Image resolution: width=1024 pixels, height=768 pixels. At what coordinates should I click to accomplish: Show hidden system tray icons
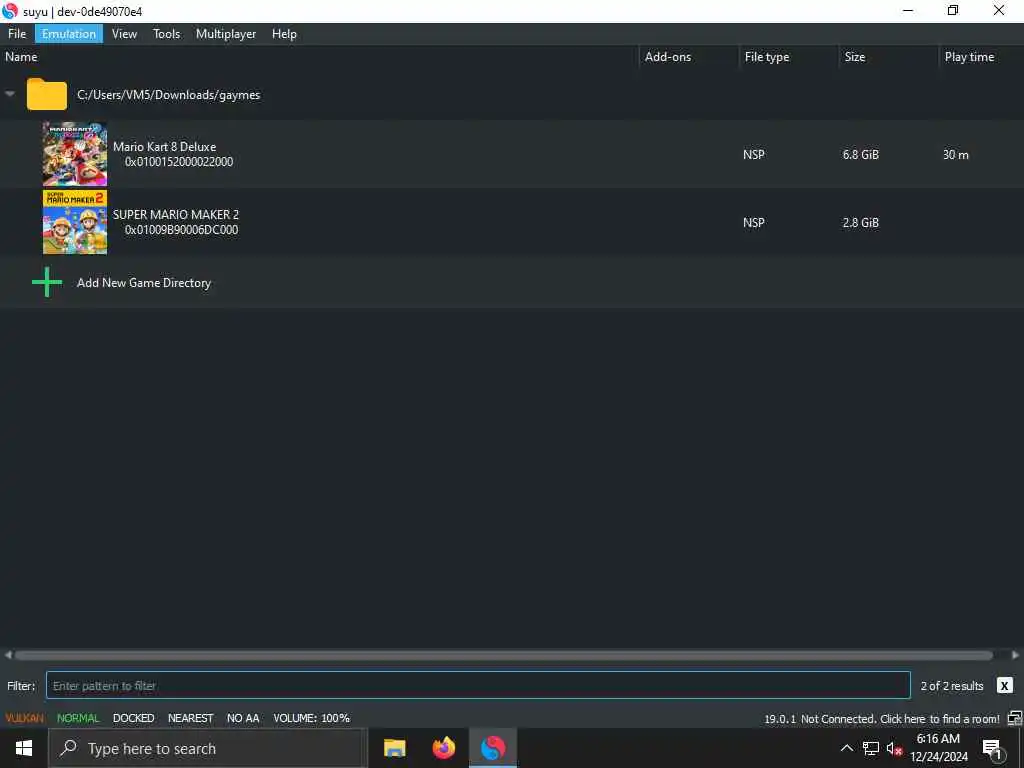click(846, 748)
